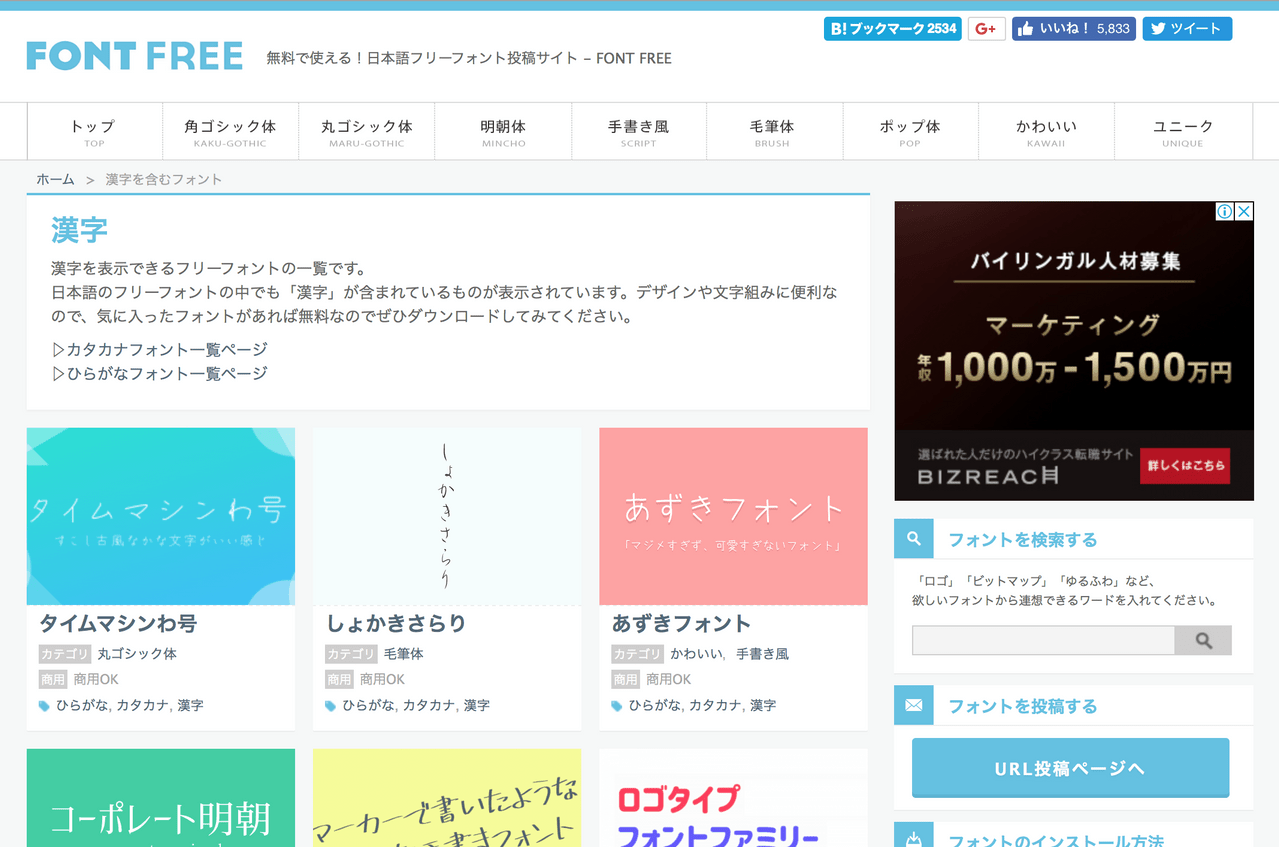Click 丸ゴシック体 category of タイムマシンわ号
1279x847 pixels.
(x=137, y=654)
